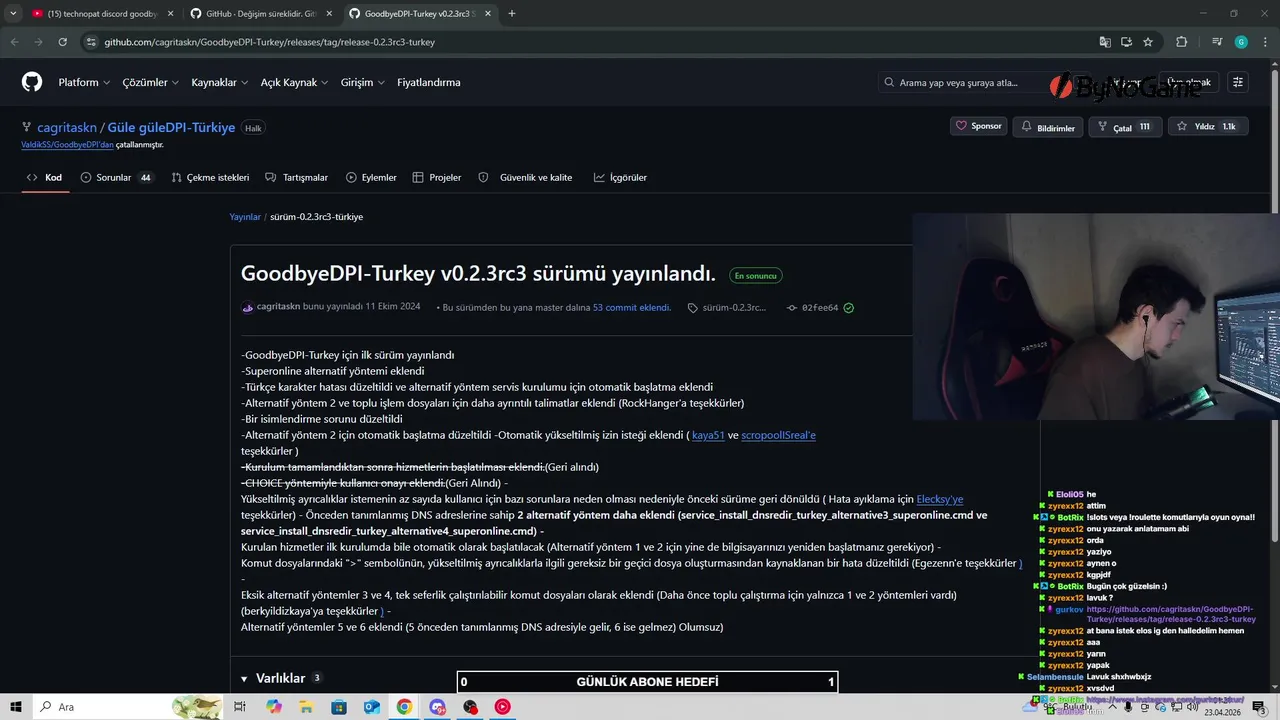Close the technopat discord YouTube tab
1280x720 pixels.
170,14
